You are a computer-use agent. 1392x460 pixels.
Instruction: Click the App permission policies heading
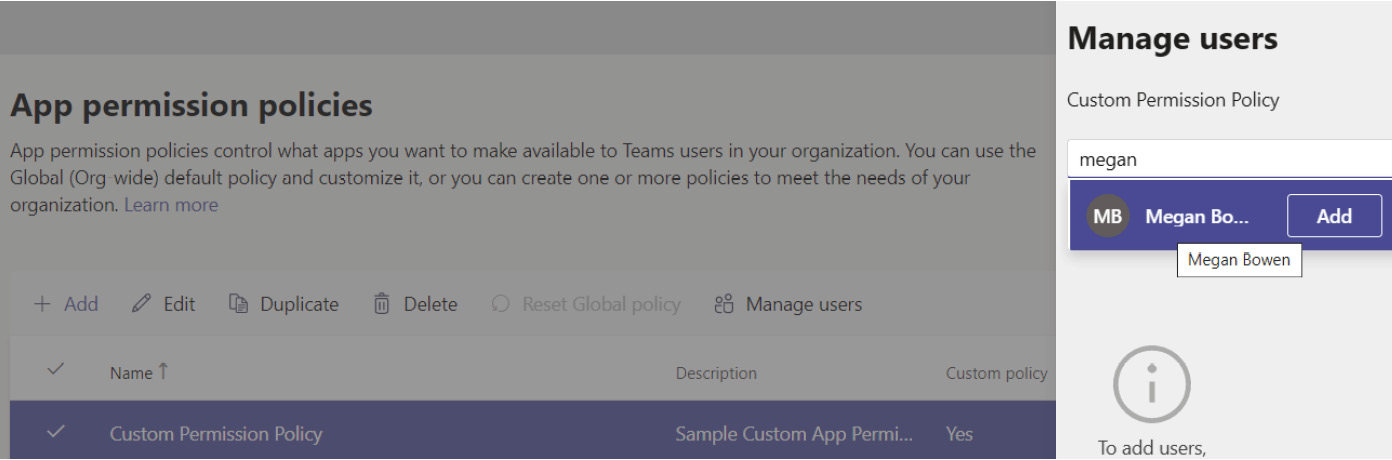191,105
